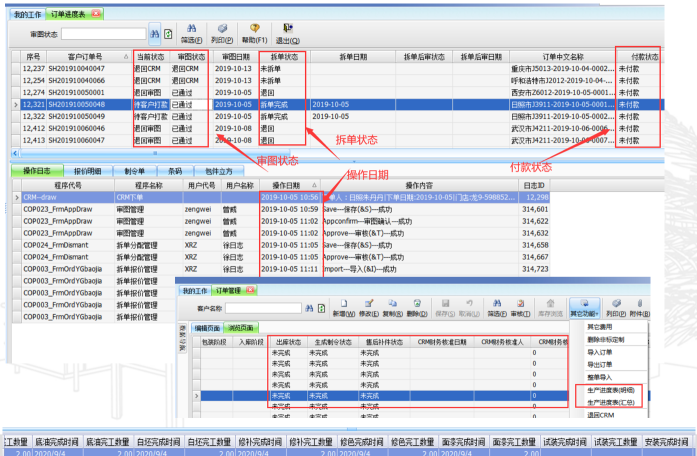The width and height of the screenshot is (697, 456).
Task: Click 底油完成时间 column header
Action: coord(56,442)
